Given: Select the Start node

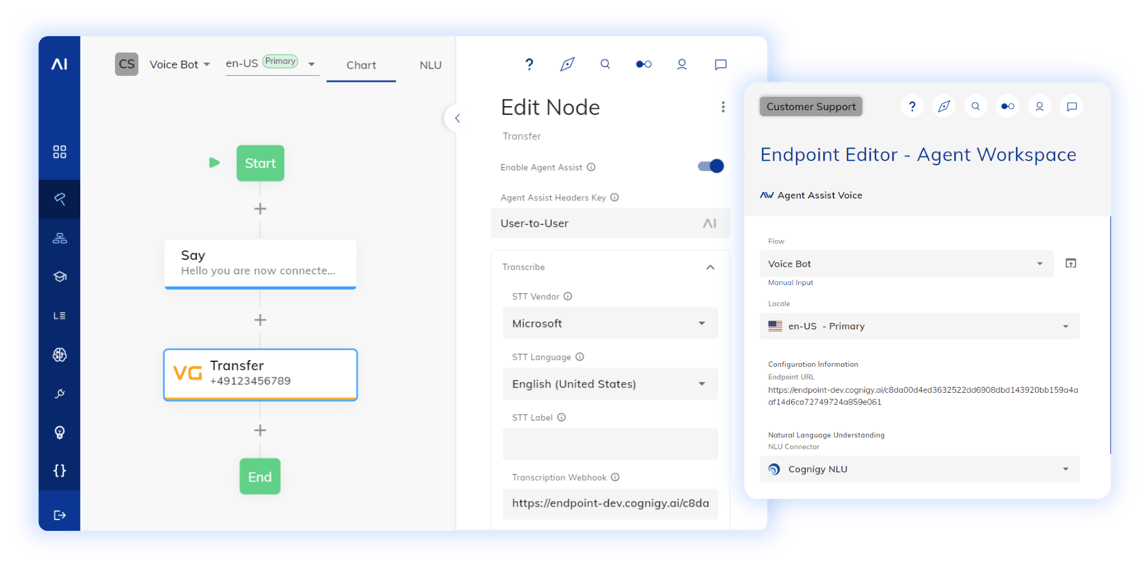Looking at the screenshot, I should click(x=260, y=163).
